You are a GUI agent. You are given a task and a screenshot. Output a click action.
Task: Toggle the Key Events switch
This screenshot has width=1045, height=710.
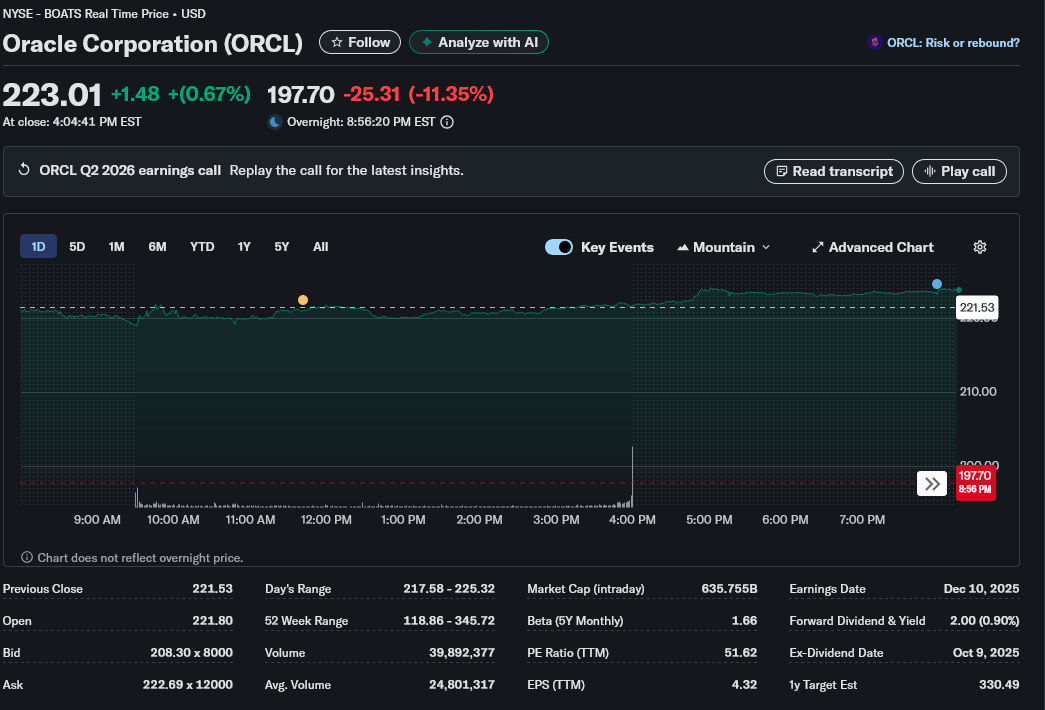tap(558, 247)
